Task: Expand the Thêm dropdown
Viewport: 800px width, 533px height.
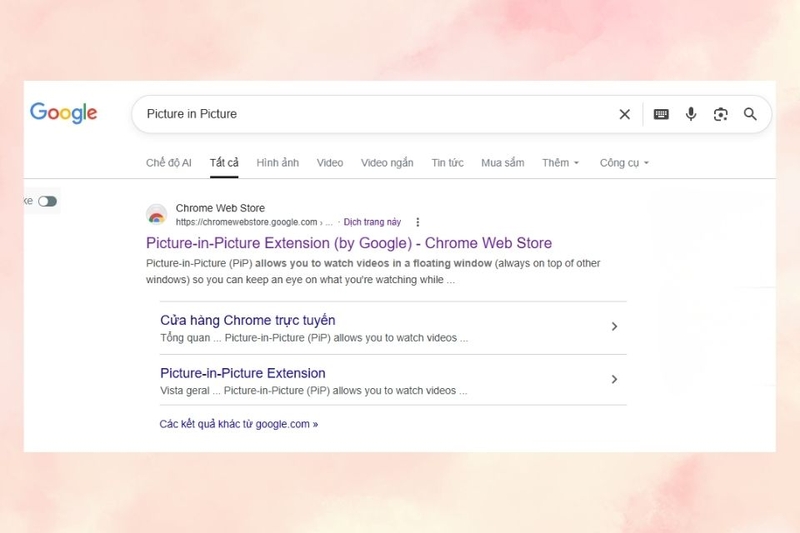Action: [x=560, y=163]
